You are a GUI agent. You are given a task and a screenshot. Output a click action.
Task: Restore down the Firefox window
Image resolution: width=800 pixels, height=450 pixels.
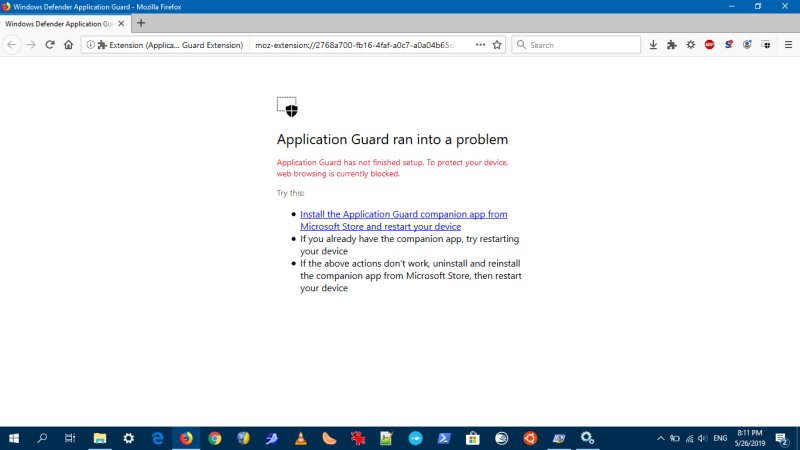(758, 7)
